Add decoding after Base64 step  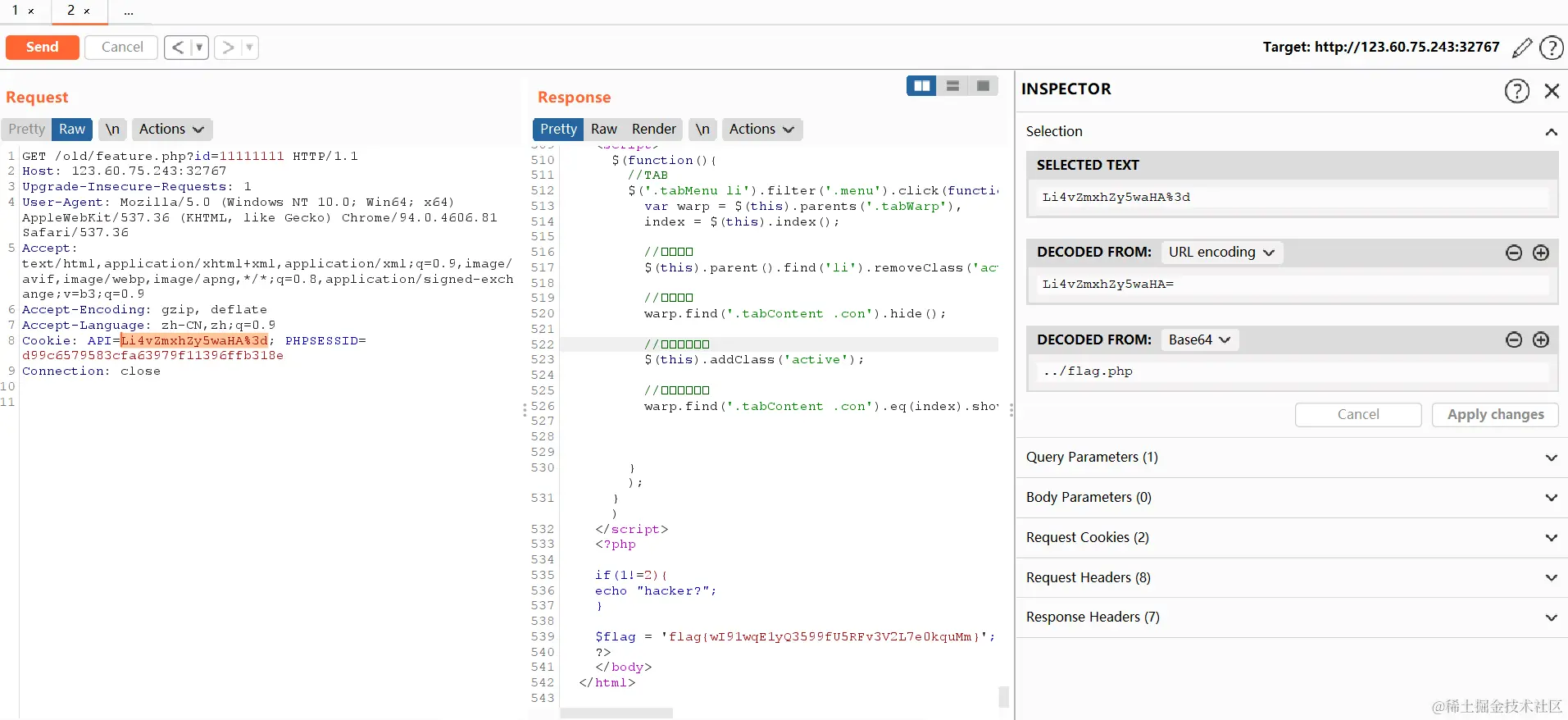(x=1541, y=339)
